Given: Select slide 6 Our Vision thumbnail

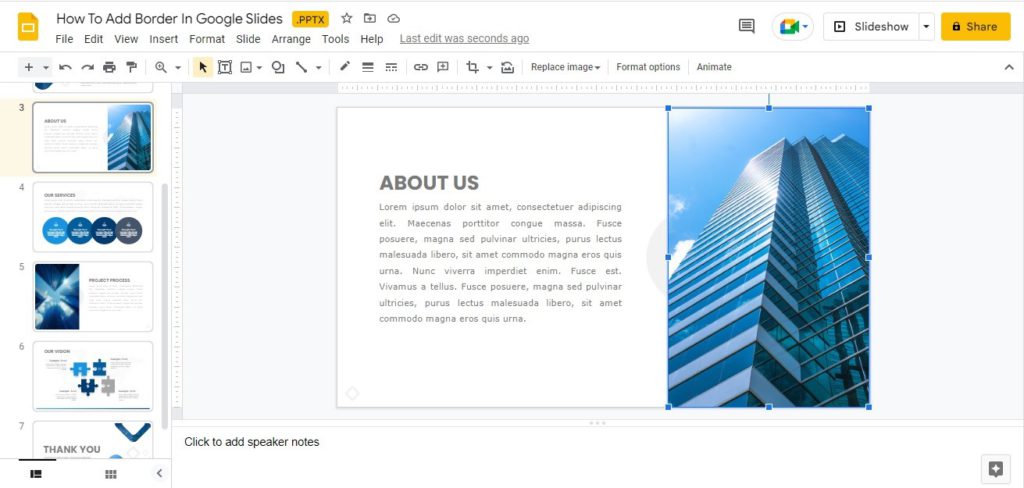Looking at the screenshot, I should click(93, 376).
